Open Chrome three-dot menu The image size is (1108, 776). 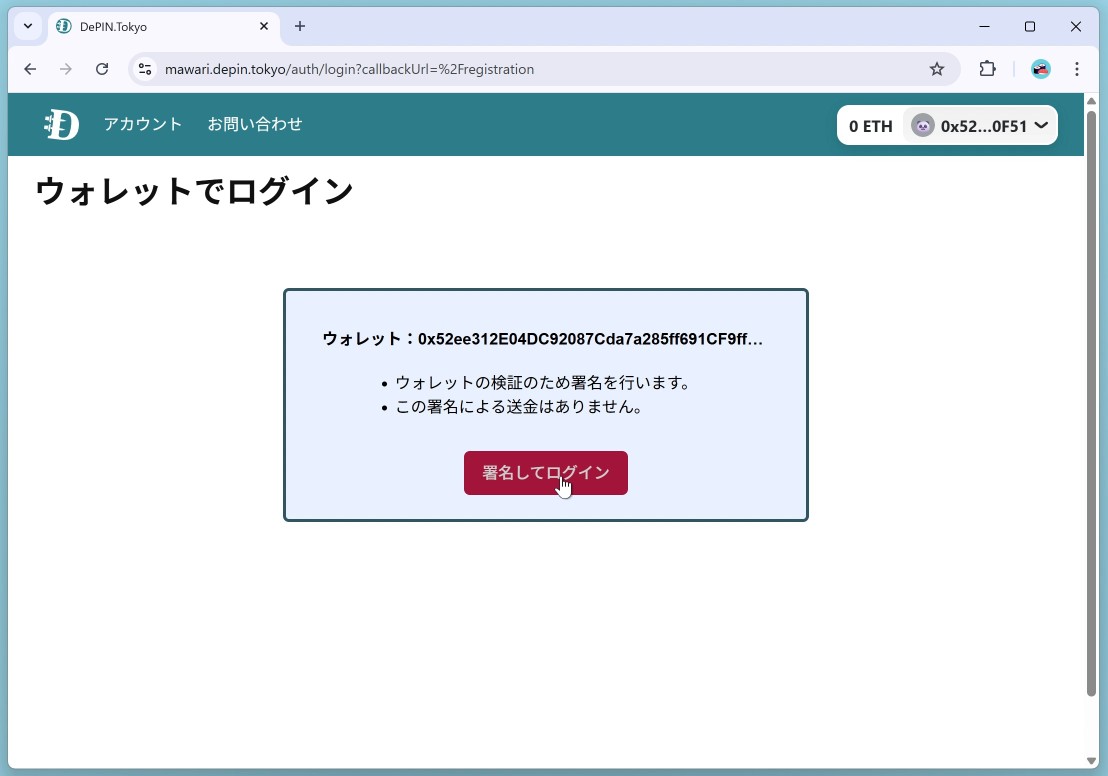[x=1077, y=69]
